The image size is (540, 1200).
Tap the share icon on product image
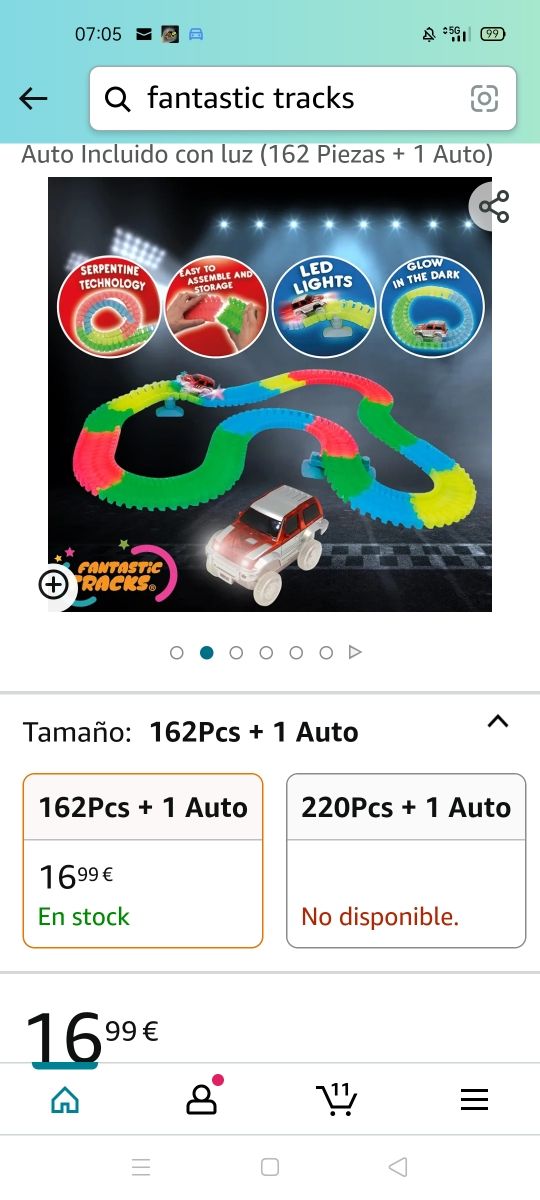tap(494, 206)
